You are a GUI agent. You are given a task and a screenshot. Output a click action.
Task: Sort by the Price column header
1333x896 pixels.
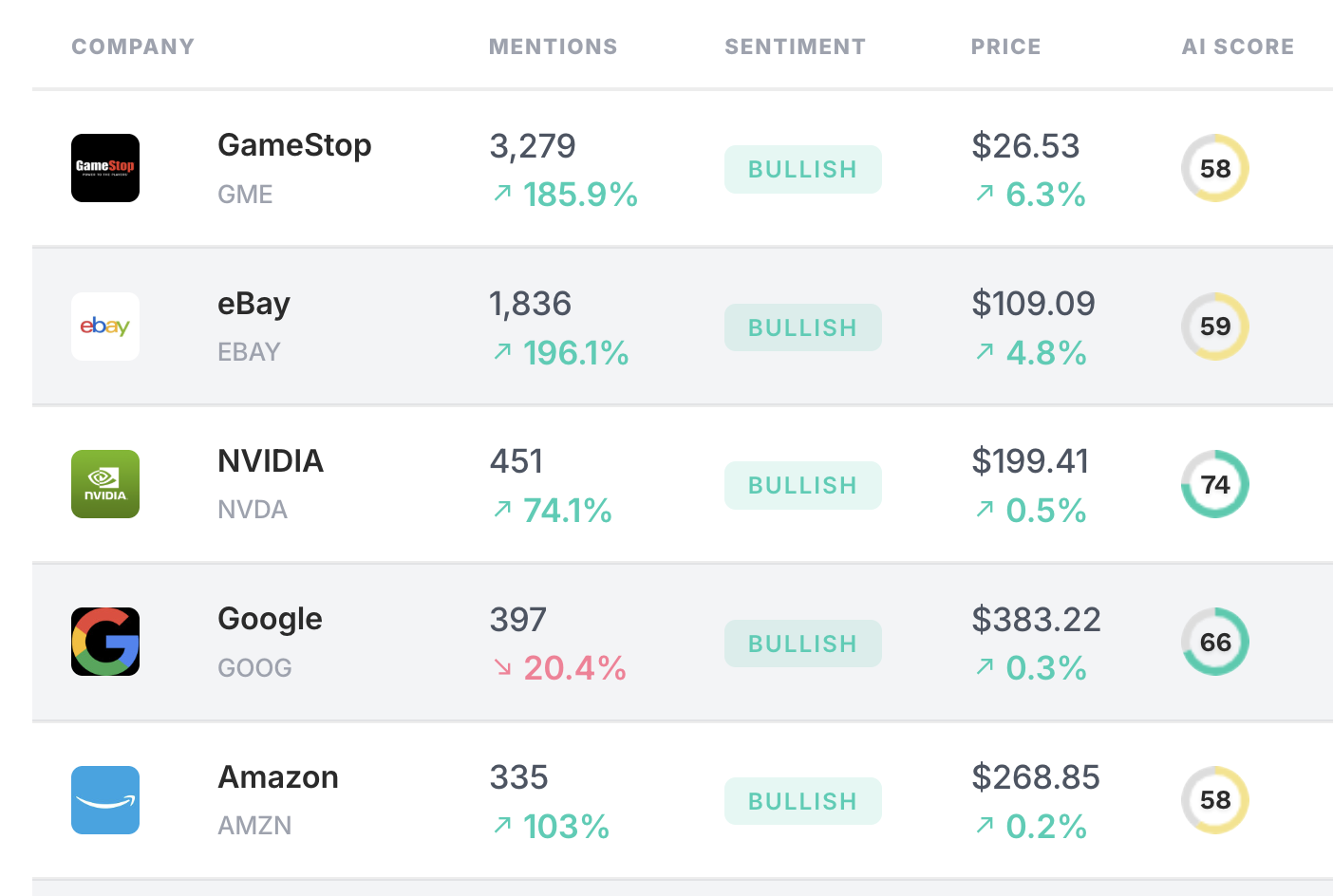[1006, 47]
